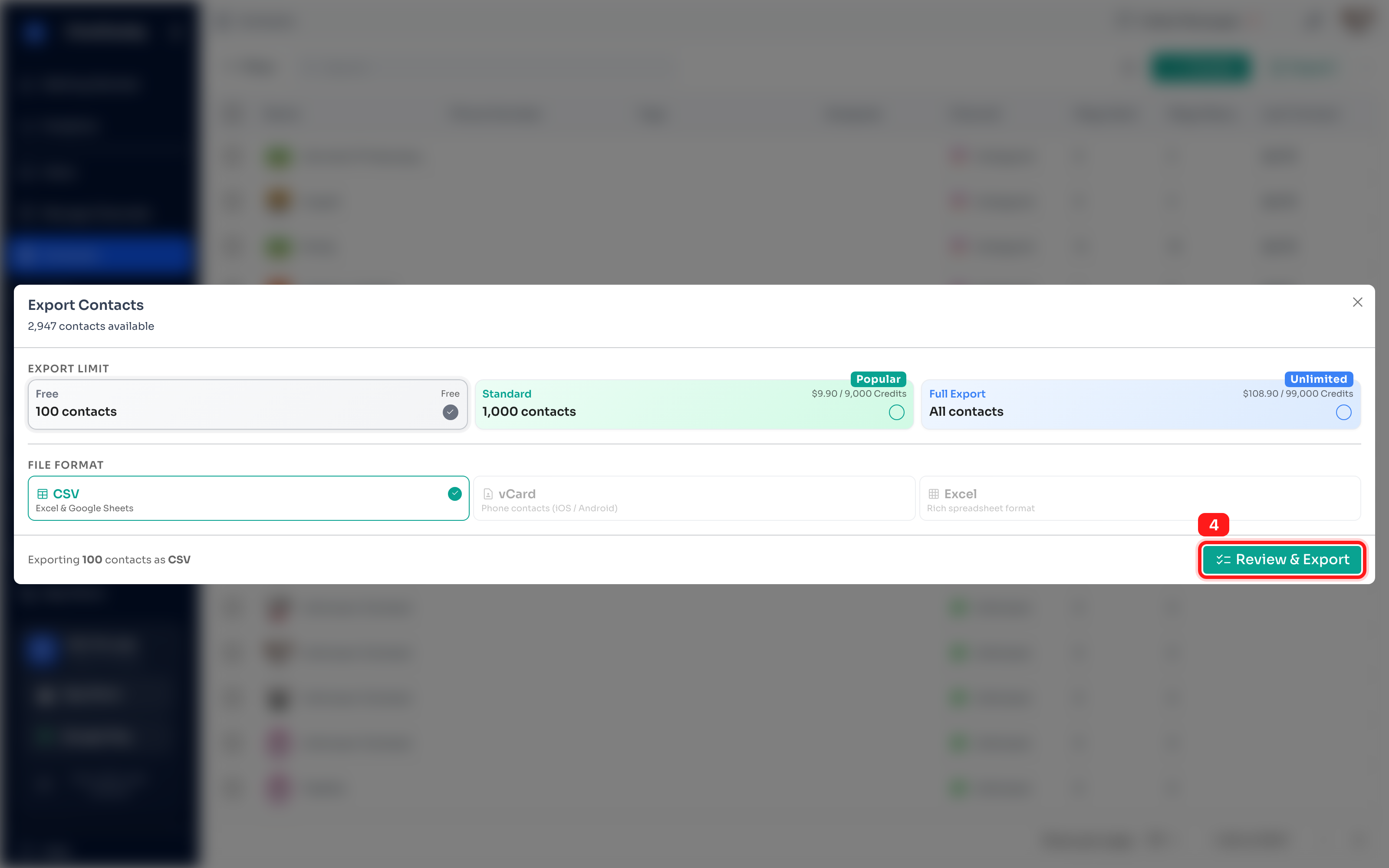Image resolution: width=1389 pixels, height=868 pixels.
Task: Click the CSV table icon
Action: pyautogui.click(x=43, y=494)
